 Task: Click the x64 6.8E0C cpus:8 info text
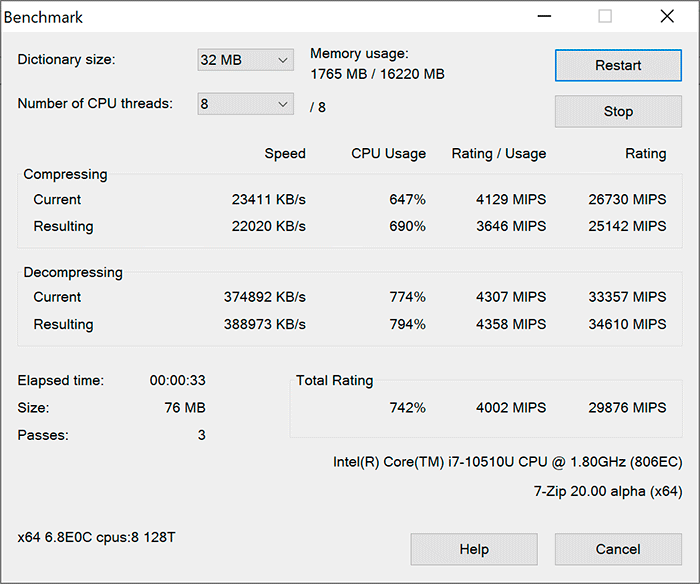click(x=97, y=537)
